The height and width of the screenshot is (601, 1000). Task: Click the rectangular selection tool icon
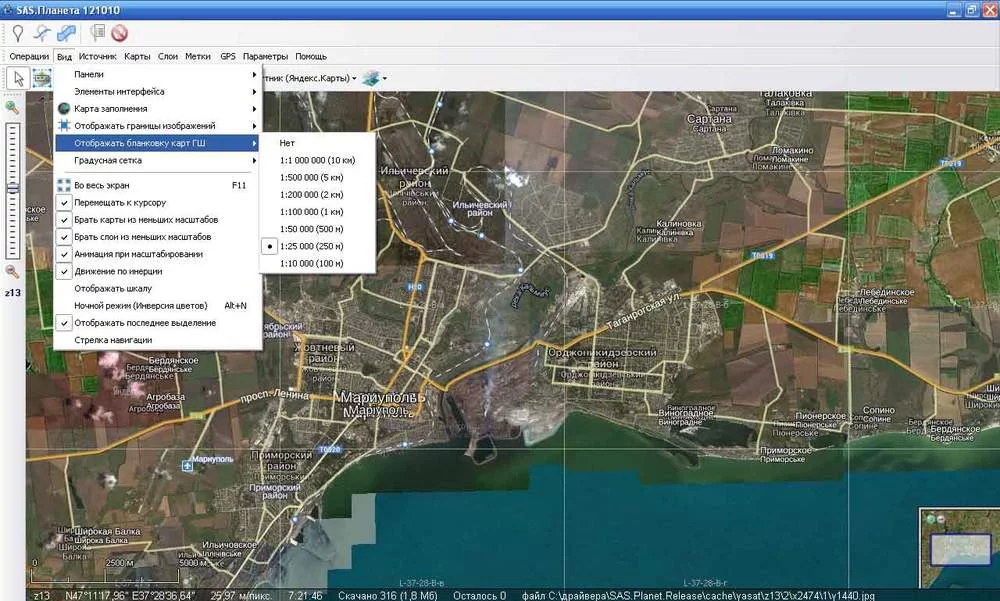42,78
